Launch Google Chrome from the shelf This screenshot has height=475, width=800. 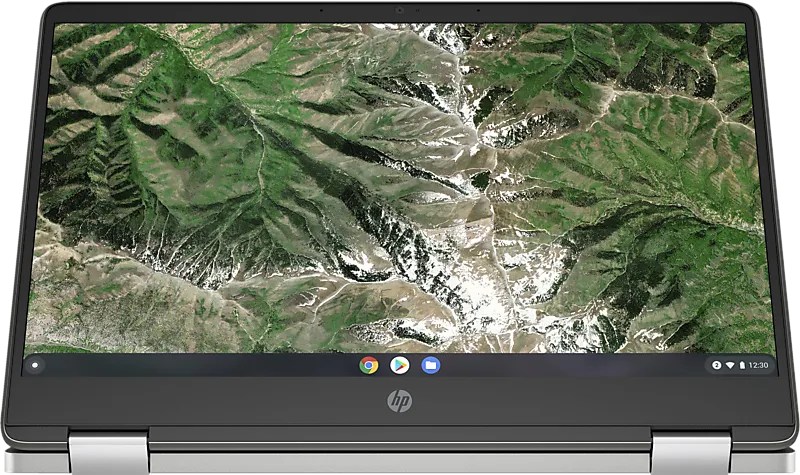pos(369,365)
